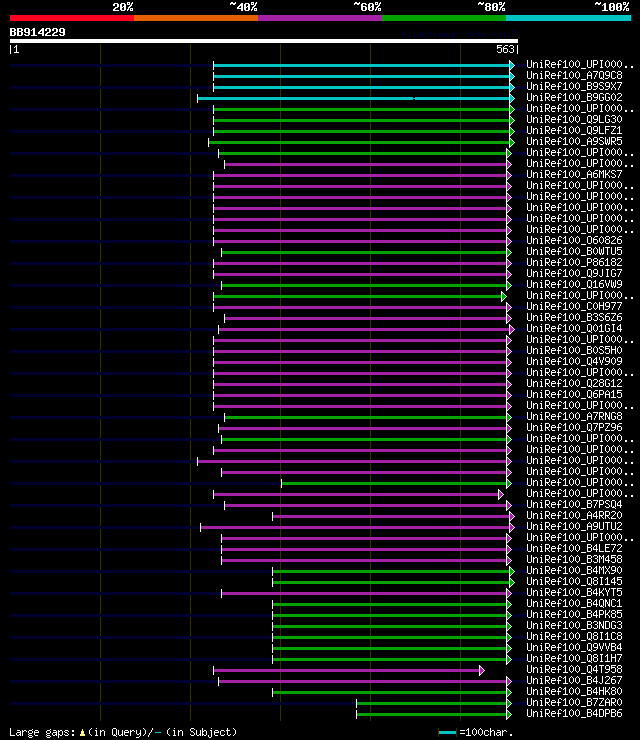
Task: Click the query end position 563
Action: click(x=505, y=49)
